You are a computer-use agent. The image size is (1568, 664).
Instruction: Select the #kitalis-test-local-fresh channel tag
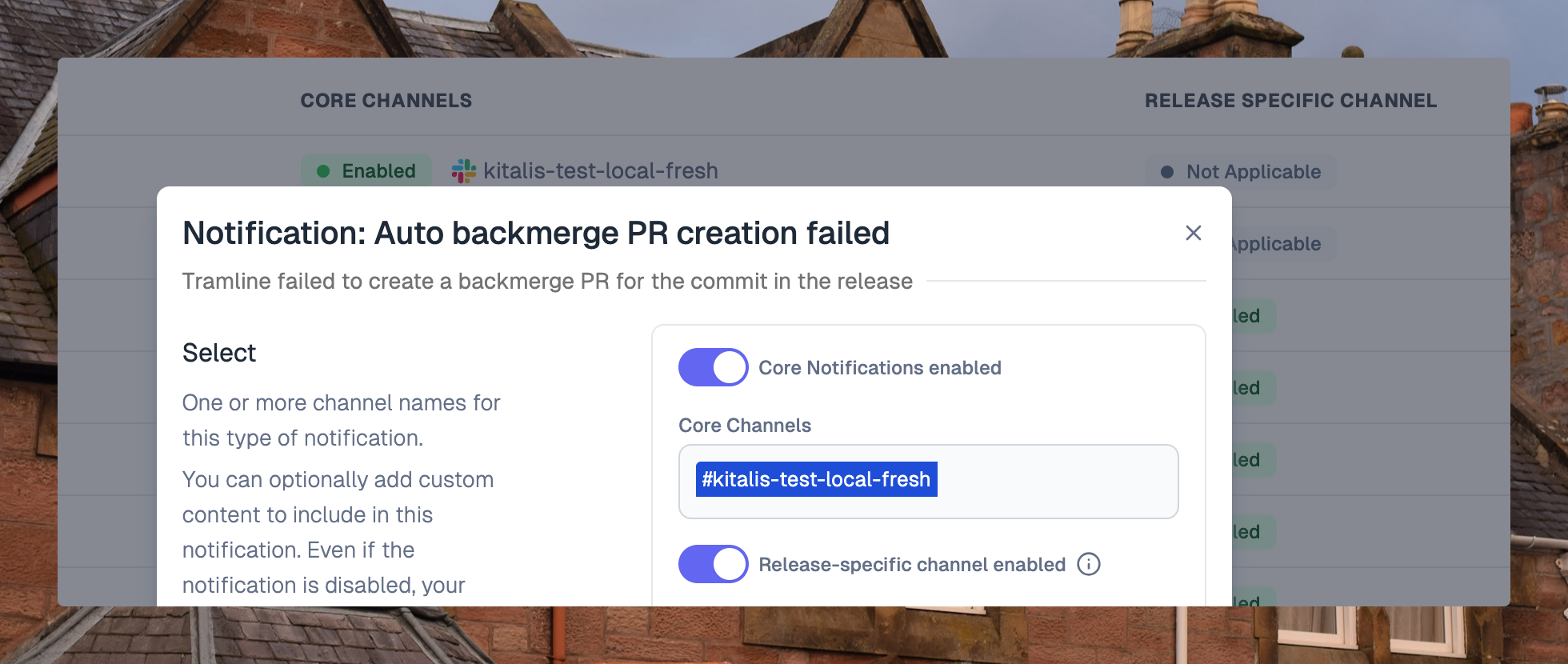click(816, 479)
